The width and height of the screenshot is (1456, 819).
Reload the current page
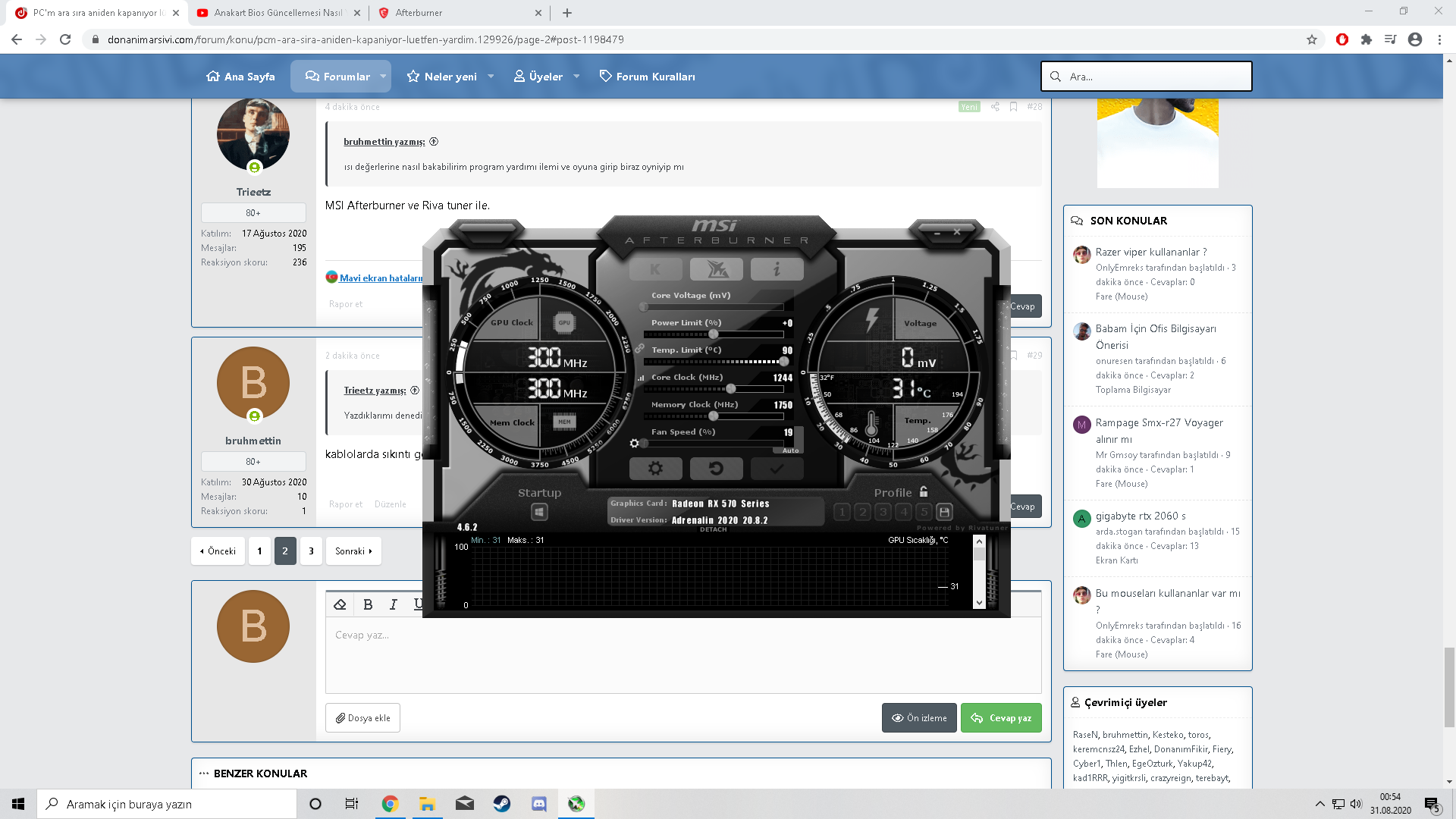click(65, 39)
